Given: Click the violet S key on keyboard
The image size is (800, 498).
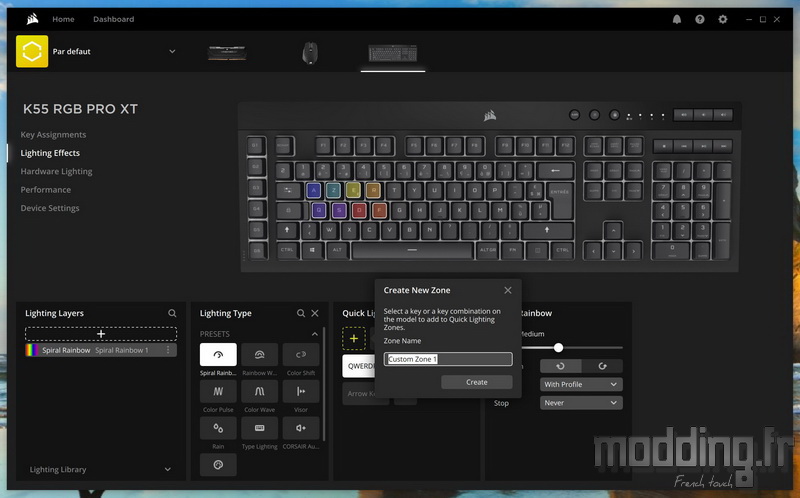Looking at the screenshot, I should 339,210.
